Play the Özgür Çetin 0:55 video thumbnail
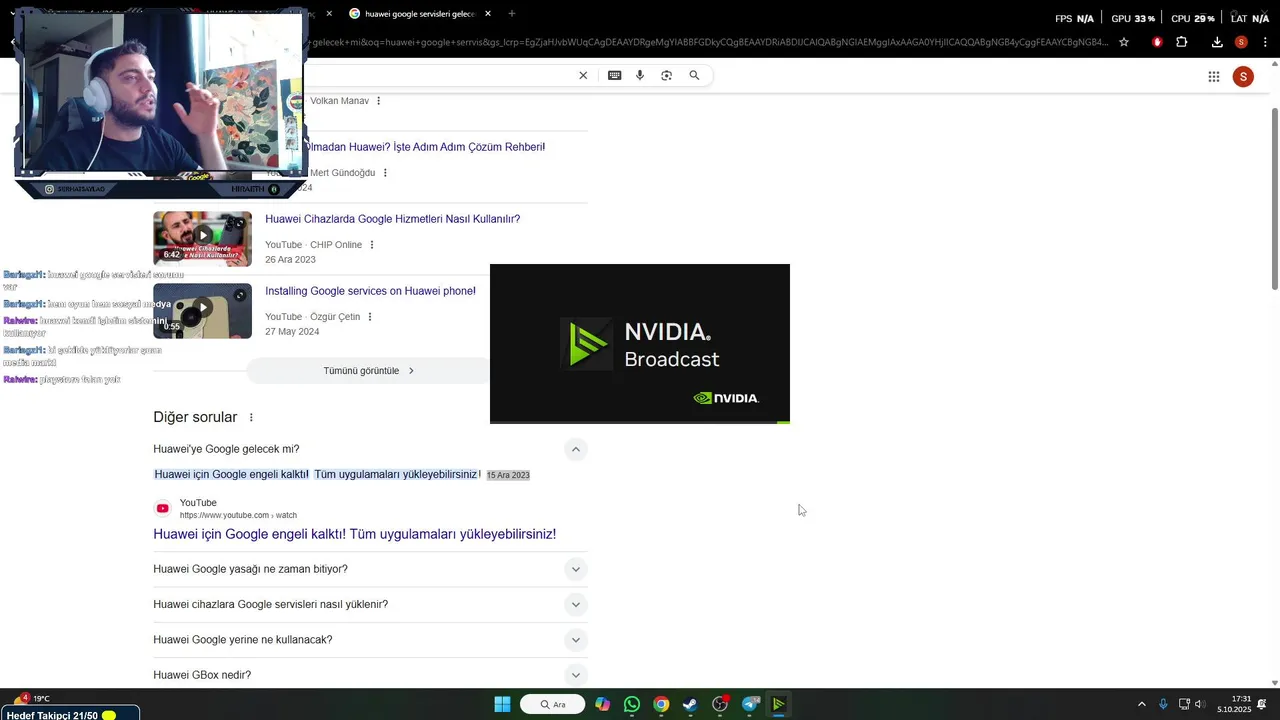 click(202, 311)
